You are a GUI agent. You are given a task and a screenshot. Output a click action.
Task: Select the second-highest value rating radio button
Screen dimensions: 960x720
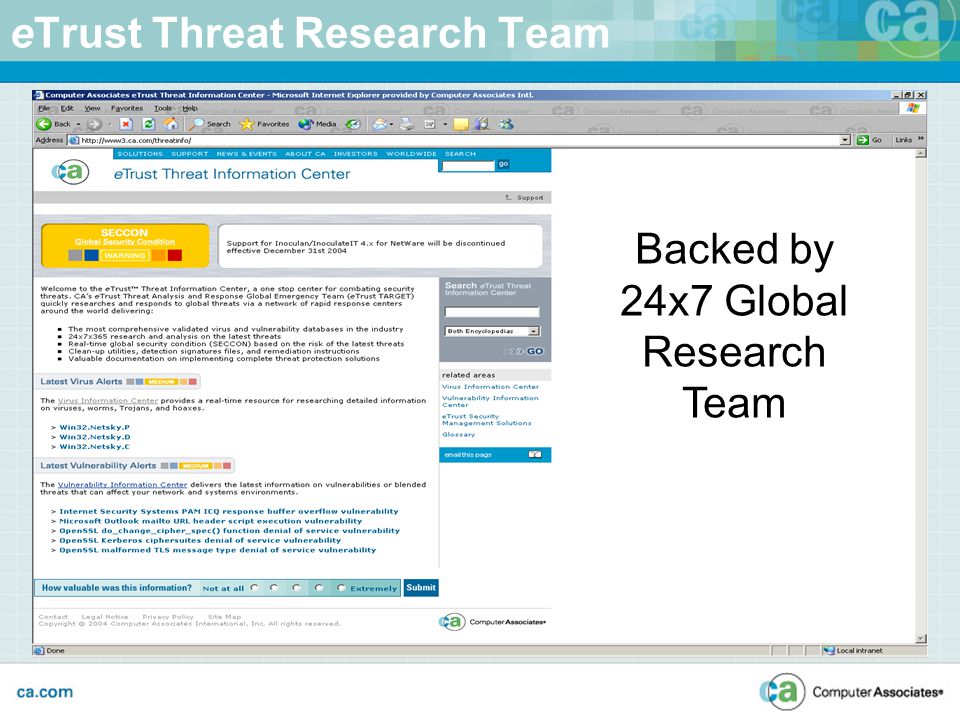click(x=318, y=588)
